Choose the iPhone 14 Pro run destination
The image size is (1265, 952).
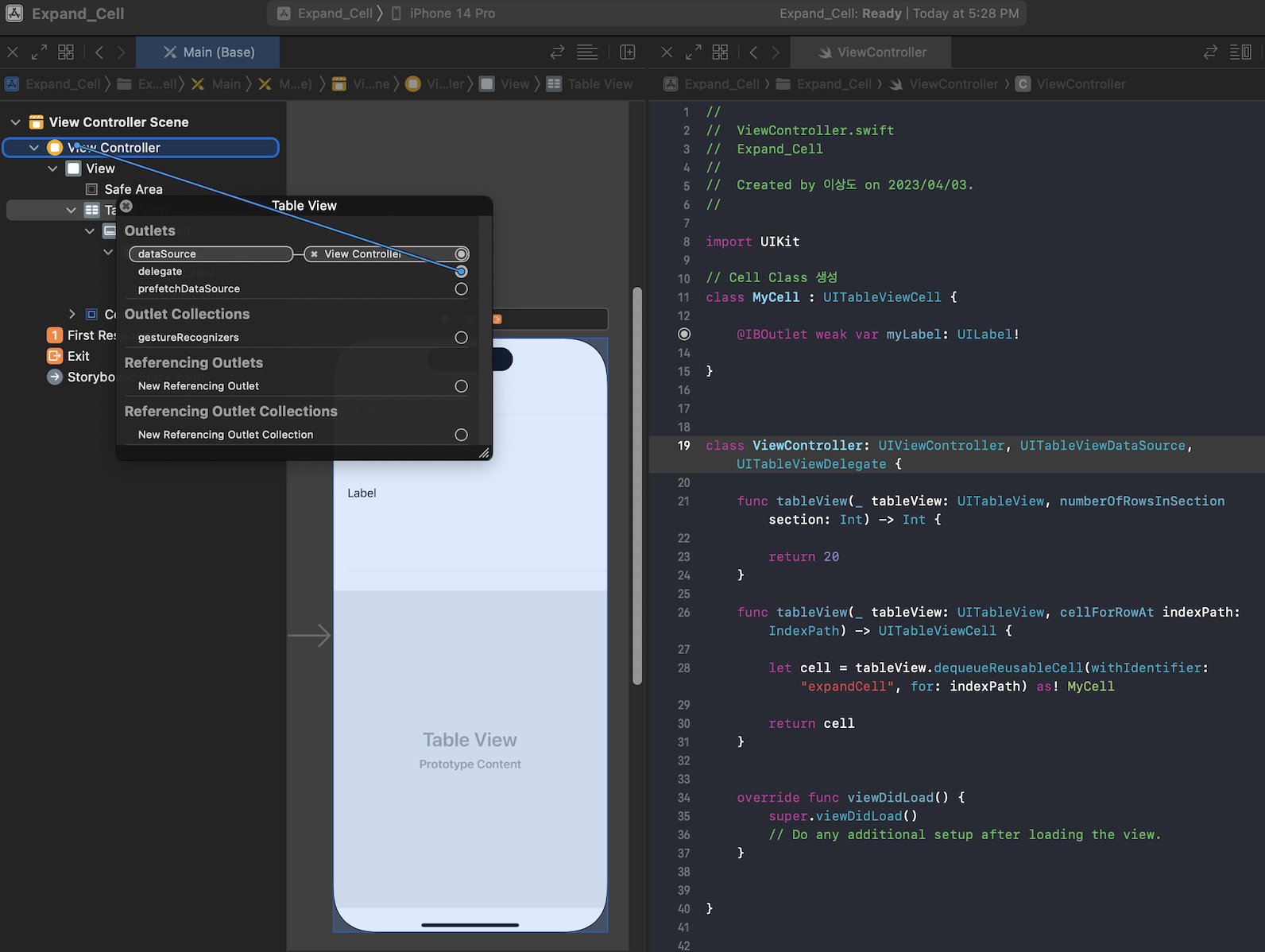[443, 14]
